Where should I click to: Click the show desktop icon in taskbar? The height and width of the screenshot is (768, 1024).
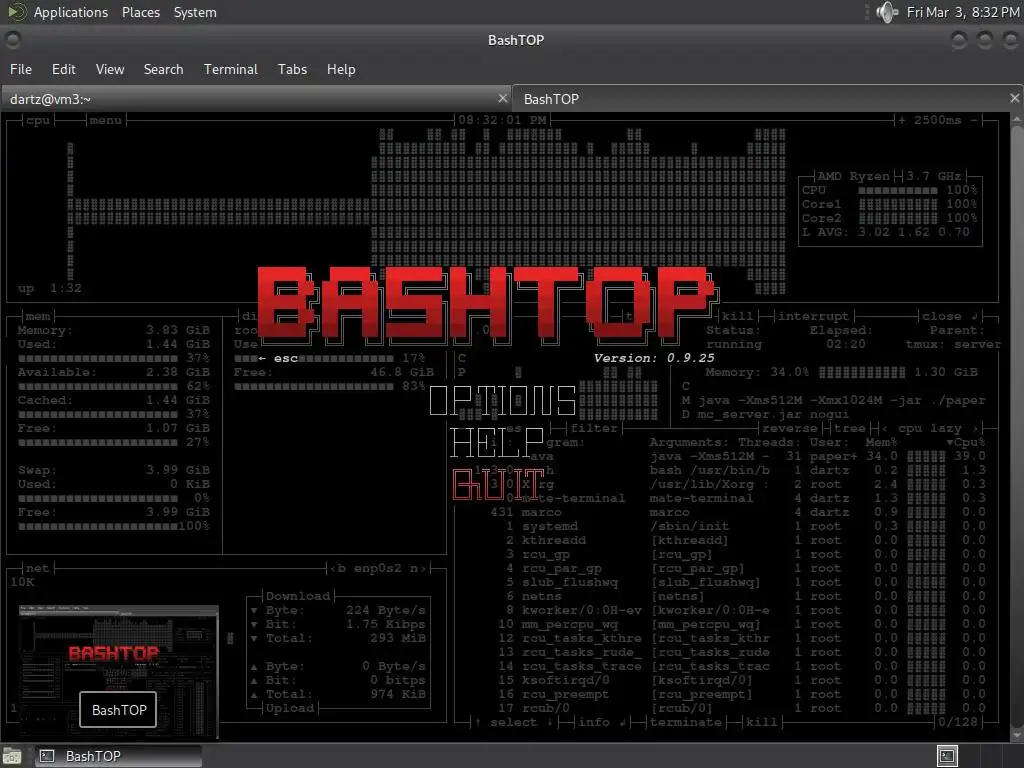[x=12, y=756]
